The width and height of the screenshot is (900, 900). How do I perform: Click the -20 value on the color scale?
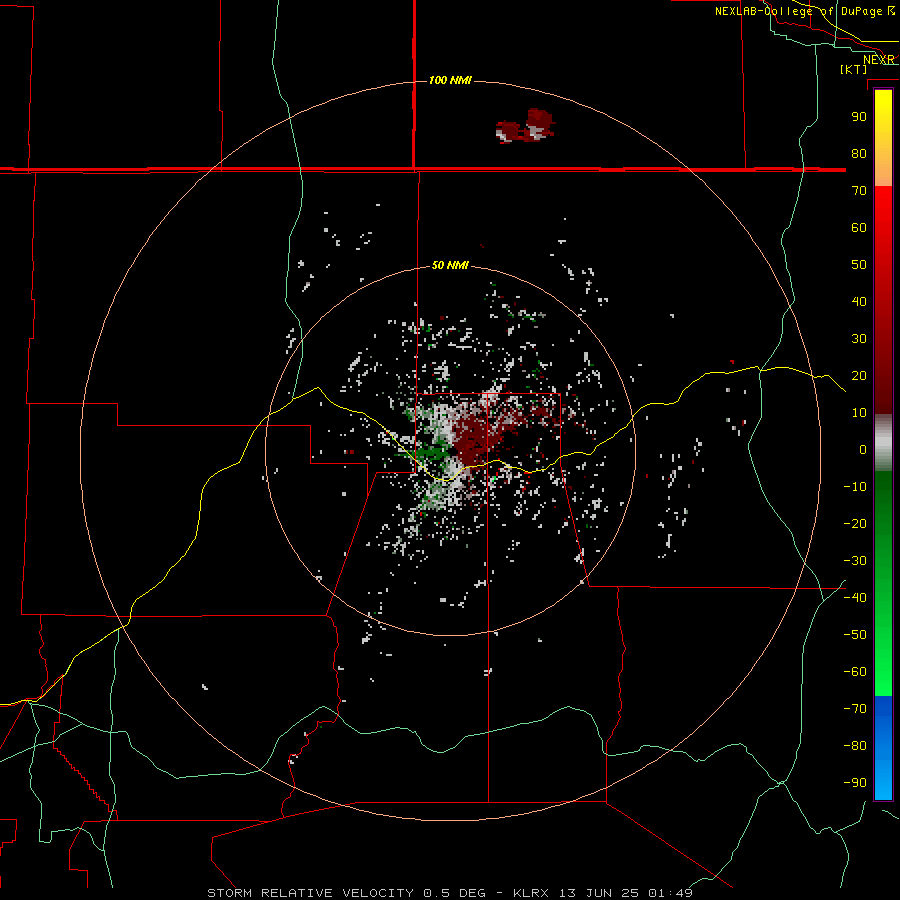(855, 523)
